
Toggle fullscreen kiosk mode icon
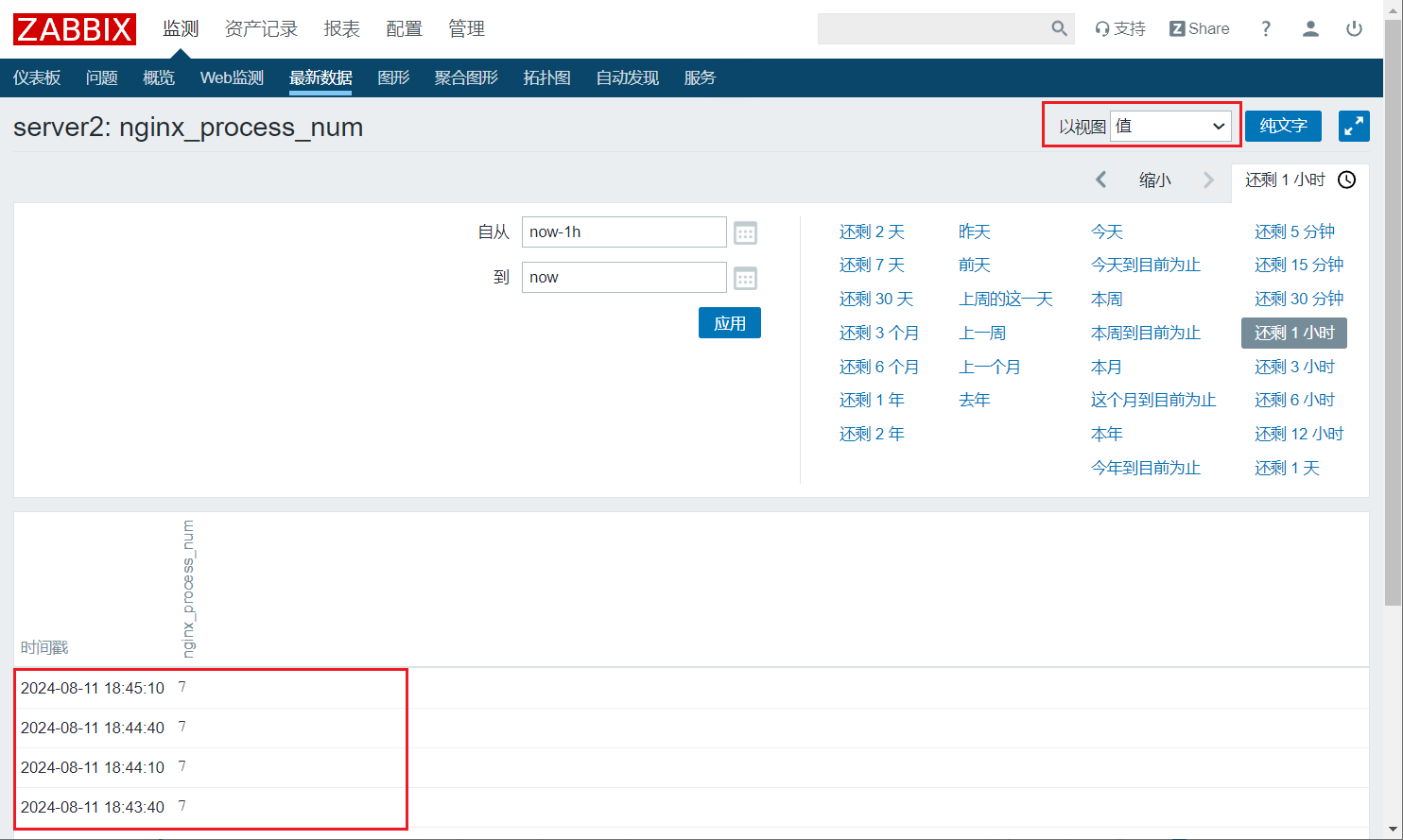(x=1354, y=126)
